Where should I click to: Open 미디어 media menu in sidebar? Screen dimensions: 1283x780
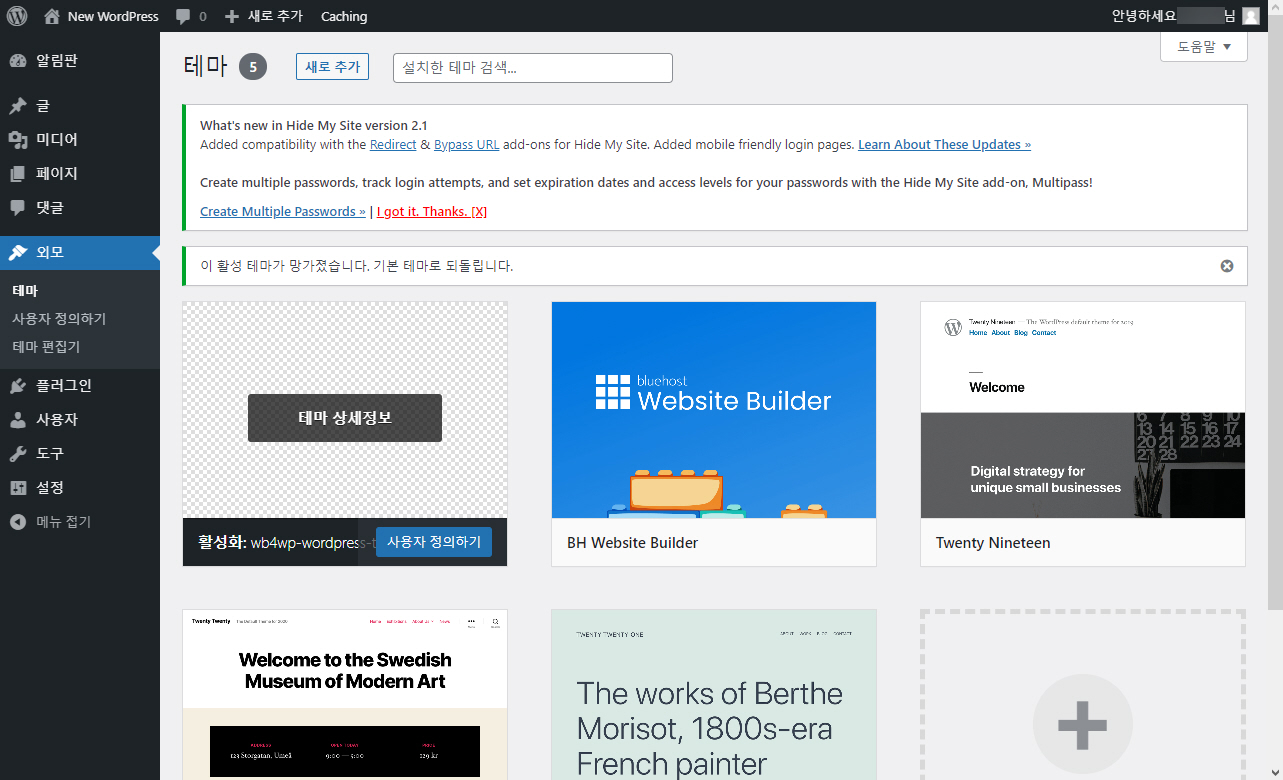tap(80, 139)
